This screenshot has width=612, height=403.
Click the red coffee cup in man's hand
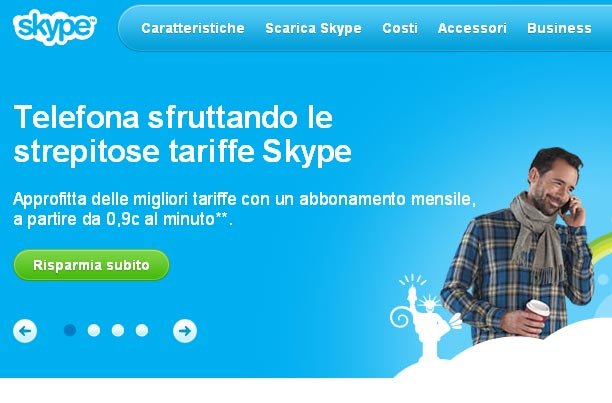pos(538,313)
